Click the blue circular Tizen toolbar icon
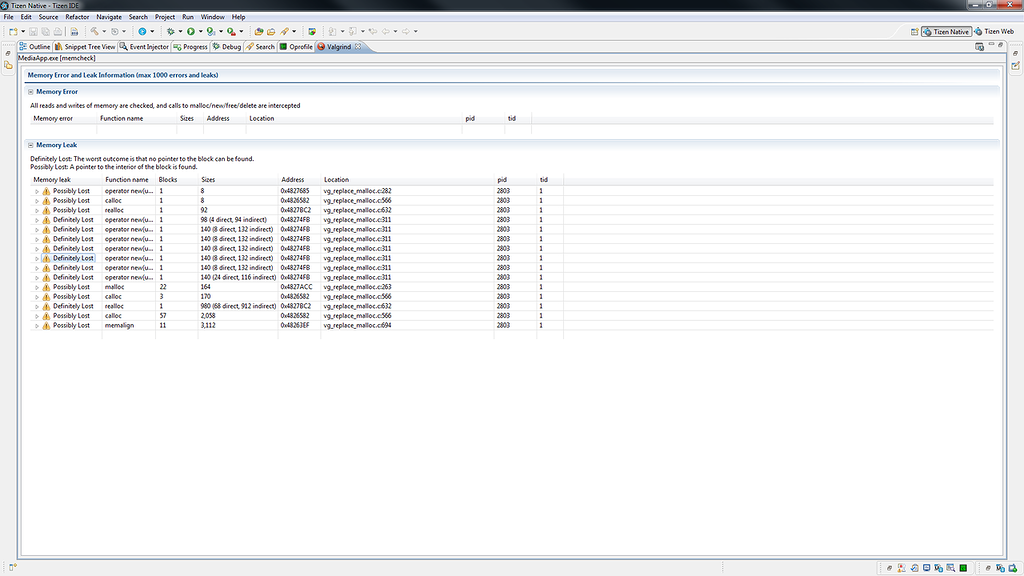1024x576 pixels. 142,31
